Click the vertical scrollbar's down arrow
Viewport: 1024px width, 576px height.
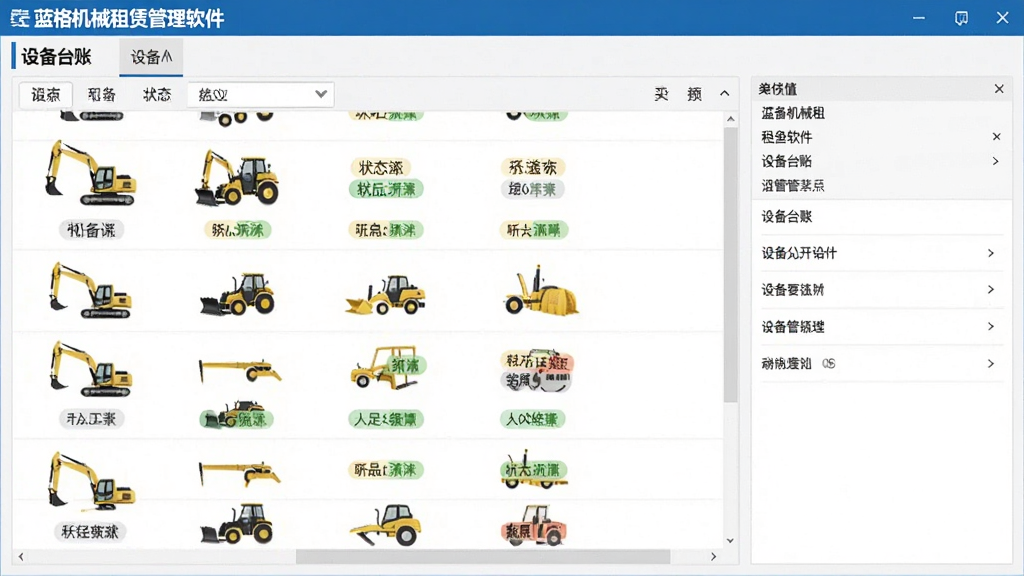(731, 541)
